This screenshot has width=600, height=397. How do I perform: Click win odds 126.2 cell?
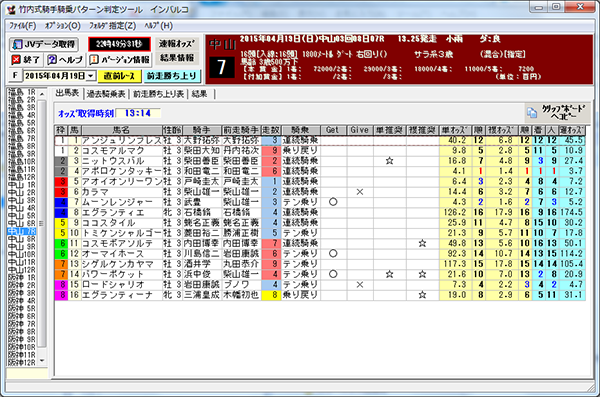pos(455,212)
